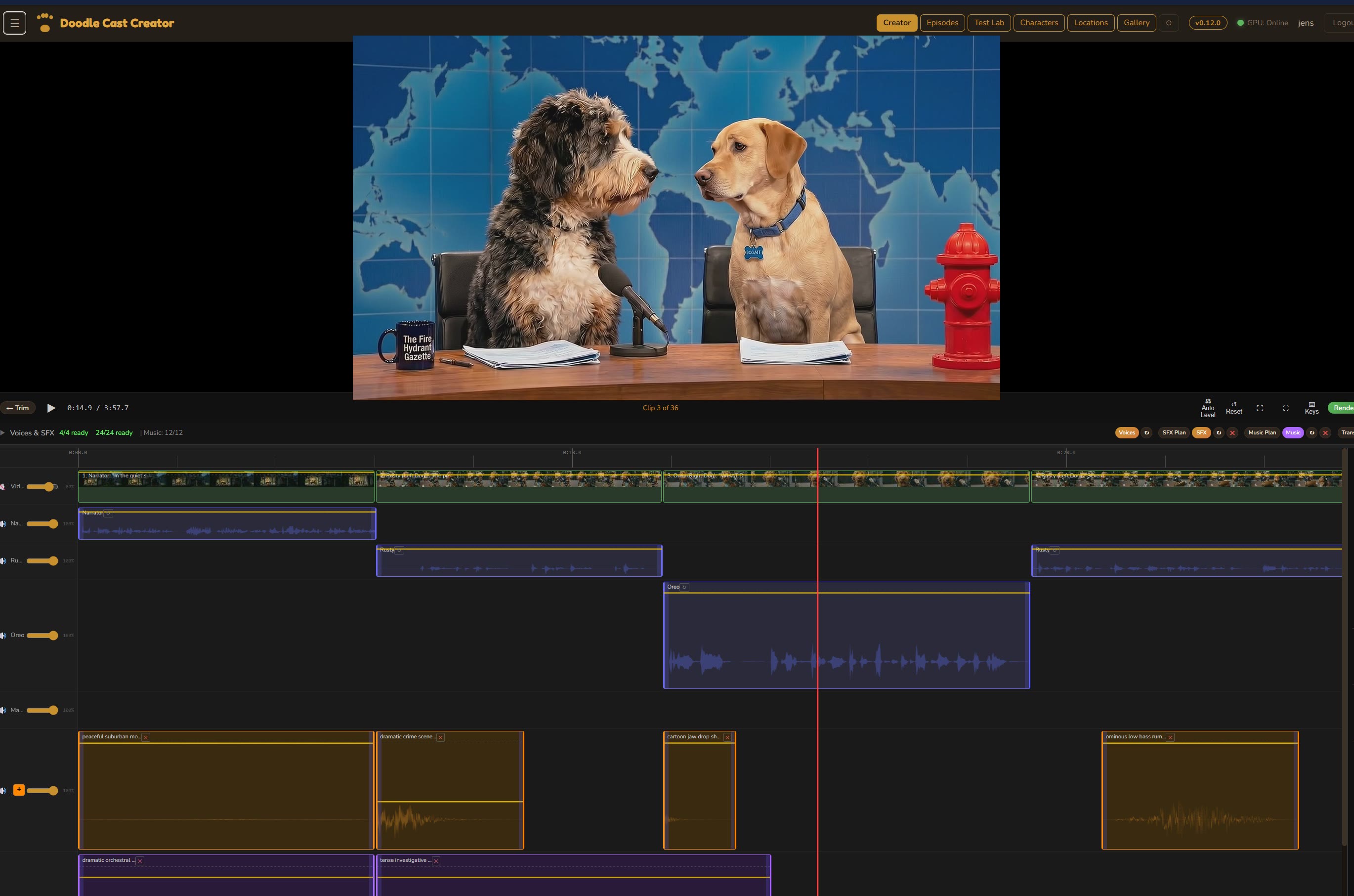Screen dimensions: 1354x896
Task: Click the green Render button
Action: 1344,407
